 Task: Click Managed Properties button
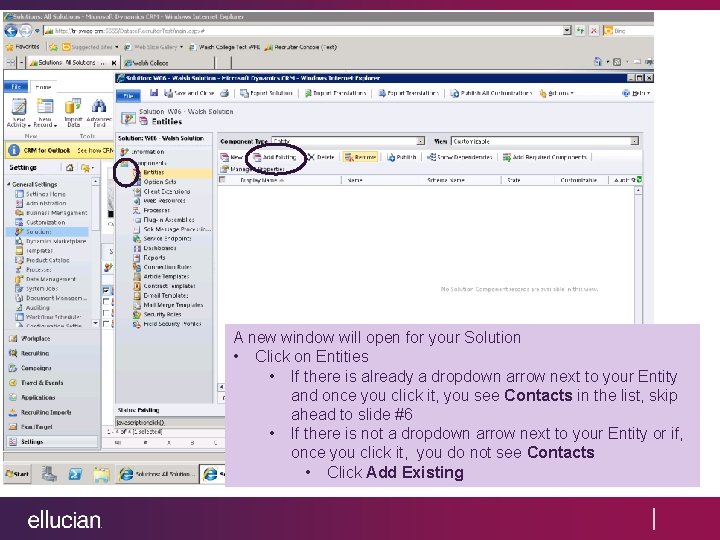pos(253,169)
